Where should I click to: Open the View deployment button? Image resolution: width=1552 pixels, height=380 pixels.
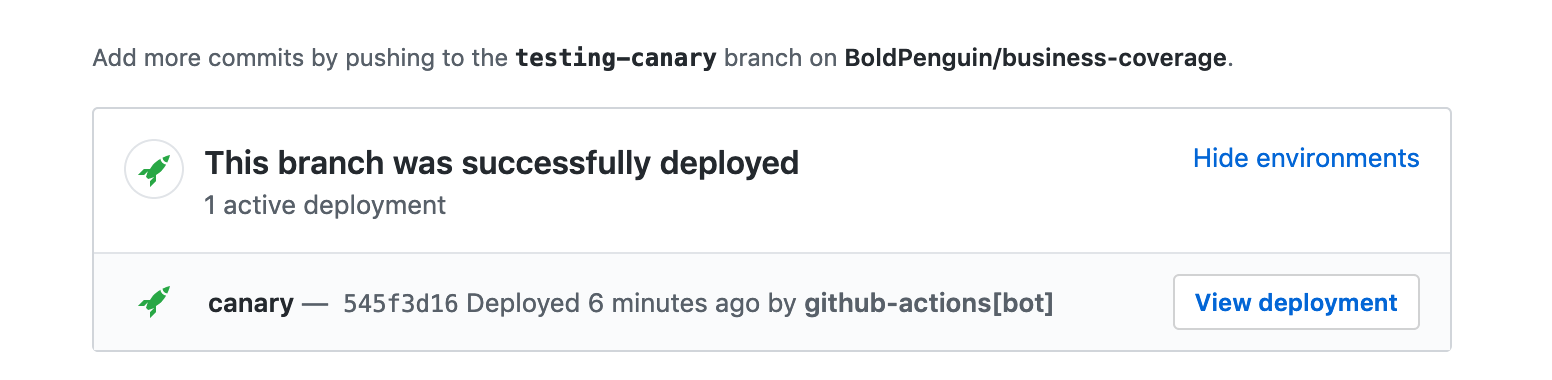click(x=1296, y=302)
